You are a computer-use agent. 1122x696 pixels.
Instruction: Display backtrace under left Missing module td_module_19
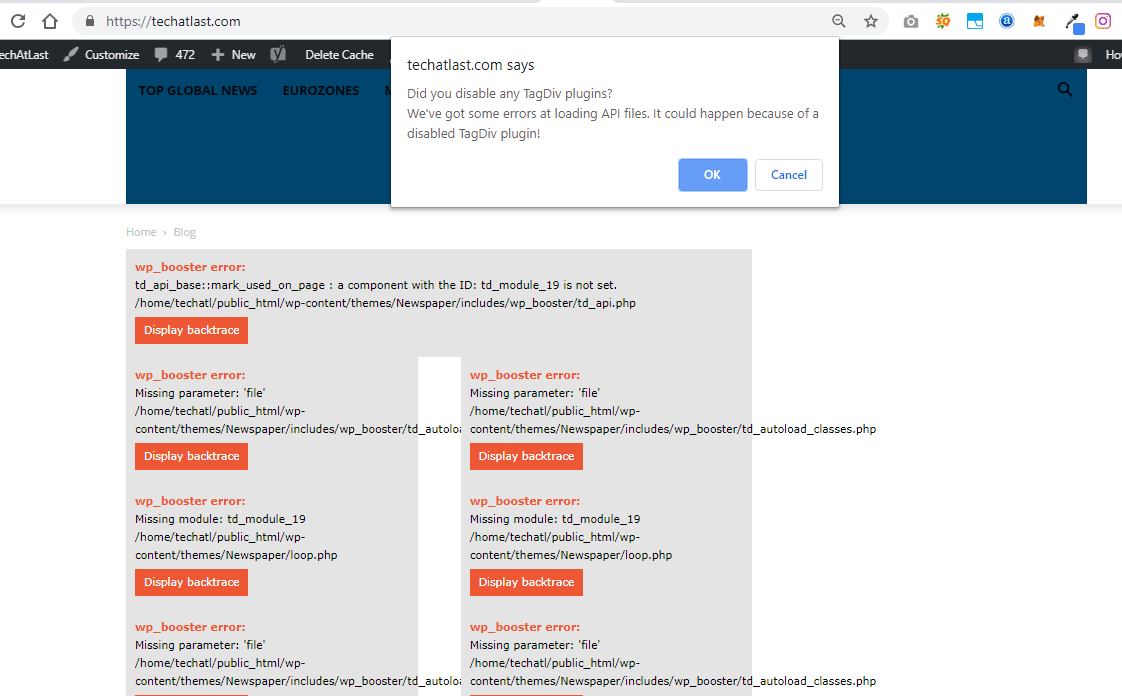191,582
